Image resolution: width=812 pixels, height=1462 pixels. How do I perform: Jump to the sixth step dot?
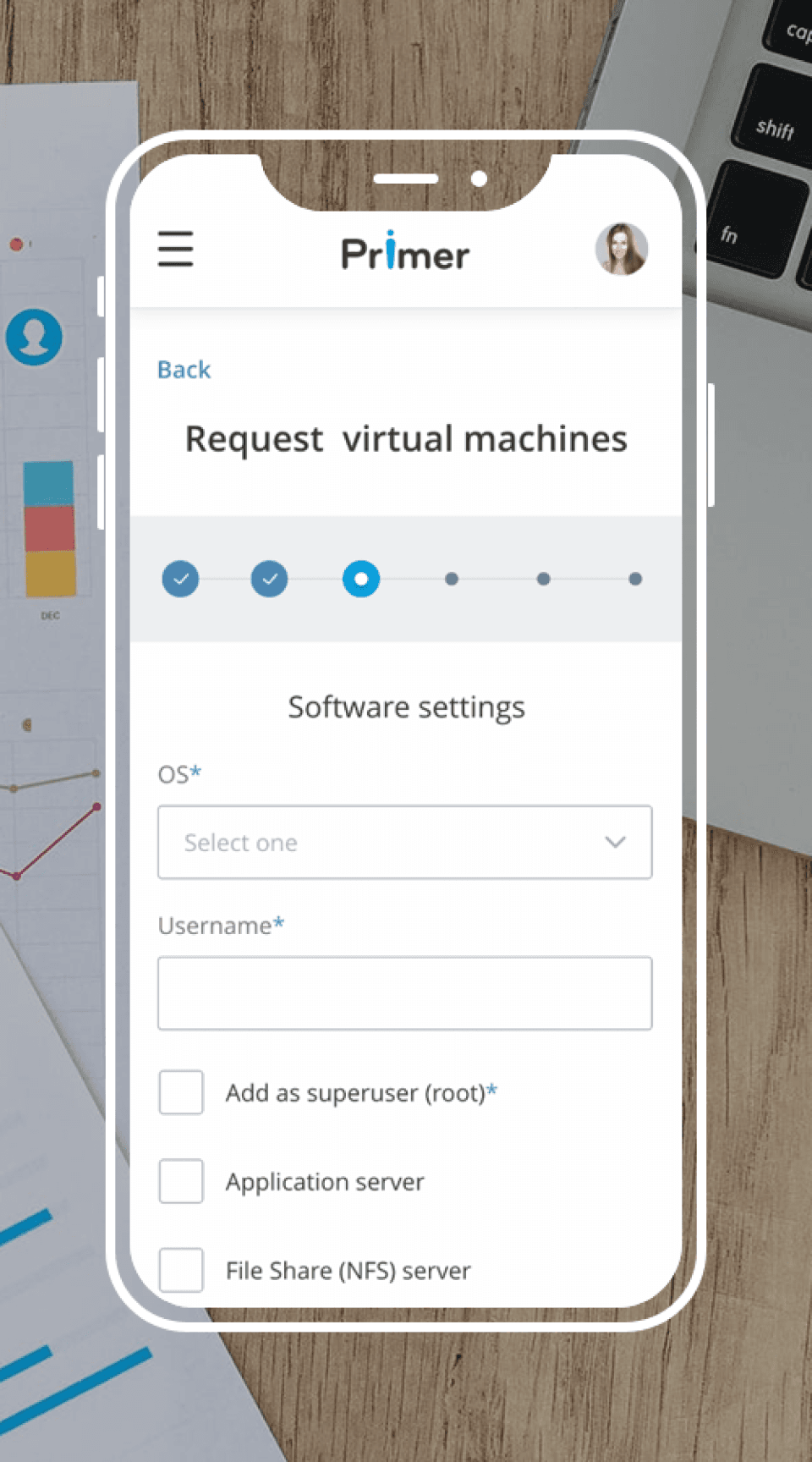(635, 579)
